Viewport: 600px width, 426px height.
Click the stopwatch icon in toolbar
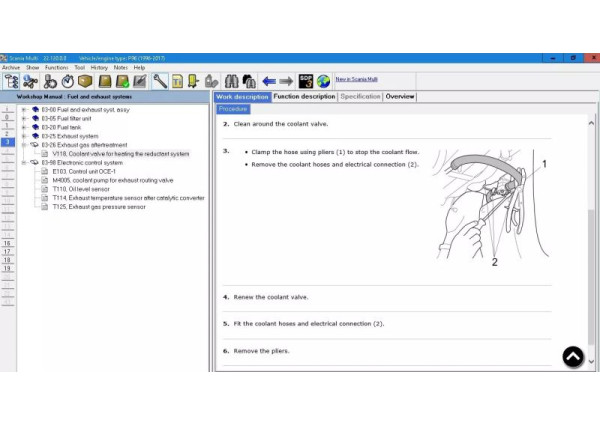pyautogui.click(x=67, y=81)
